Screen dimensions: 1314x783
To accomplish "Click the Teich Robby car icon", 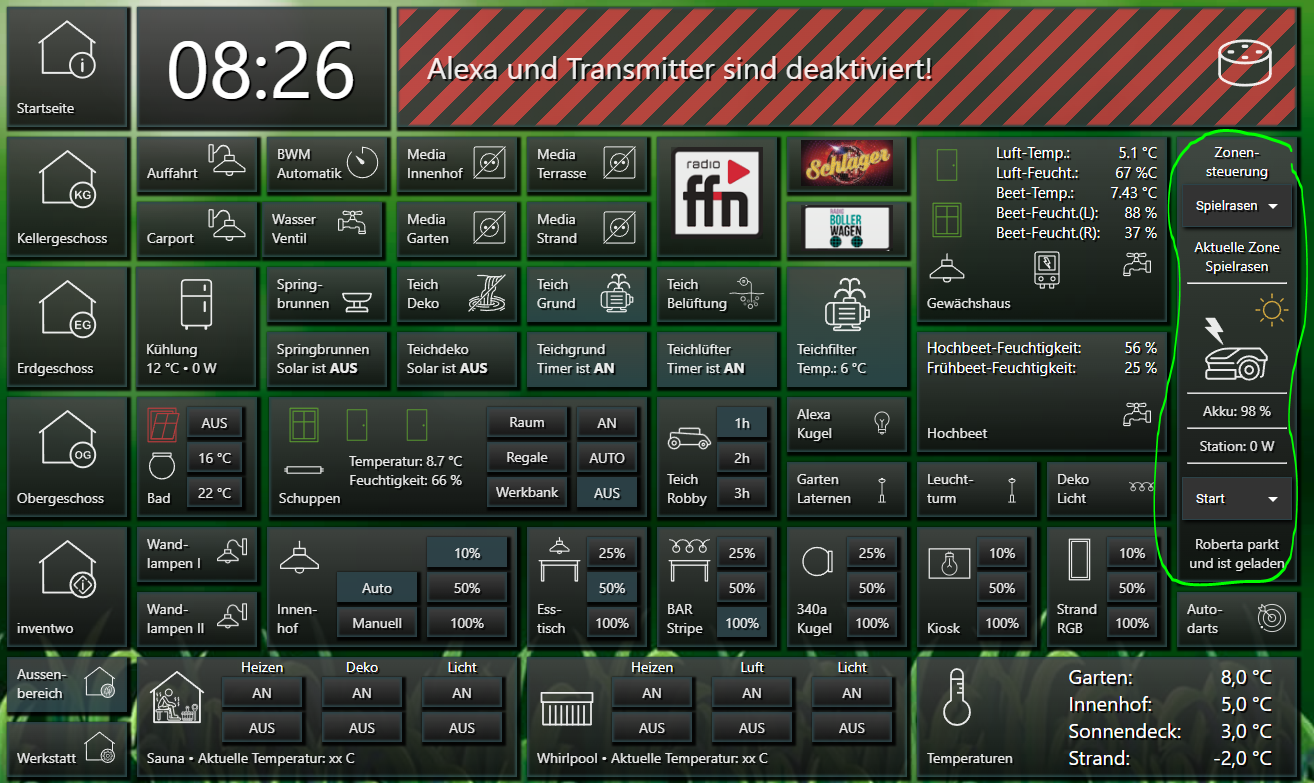I will click(x=688, y=439).
